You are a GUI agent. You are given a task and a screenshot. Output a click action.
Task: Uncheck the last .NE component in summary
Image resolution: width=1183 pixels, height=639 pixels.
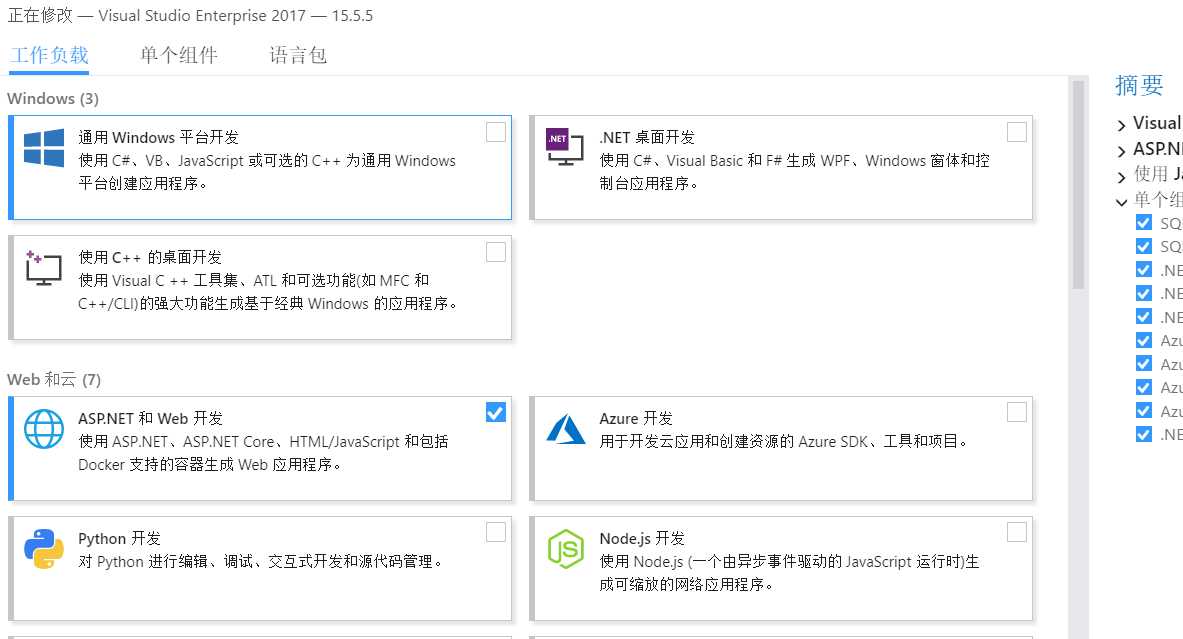pos(1144,434)
